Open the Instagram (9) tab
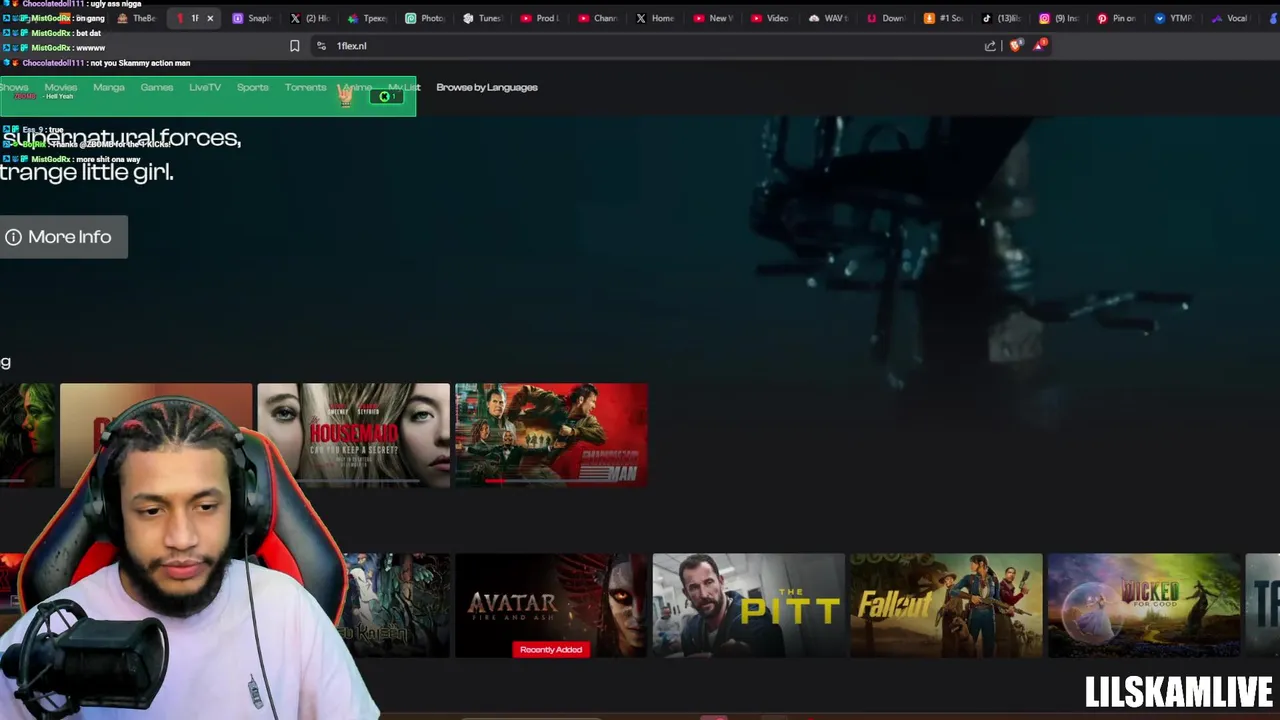The image size is (1280, 720). click(1059, 18)
